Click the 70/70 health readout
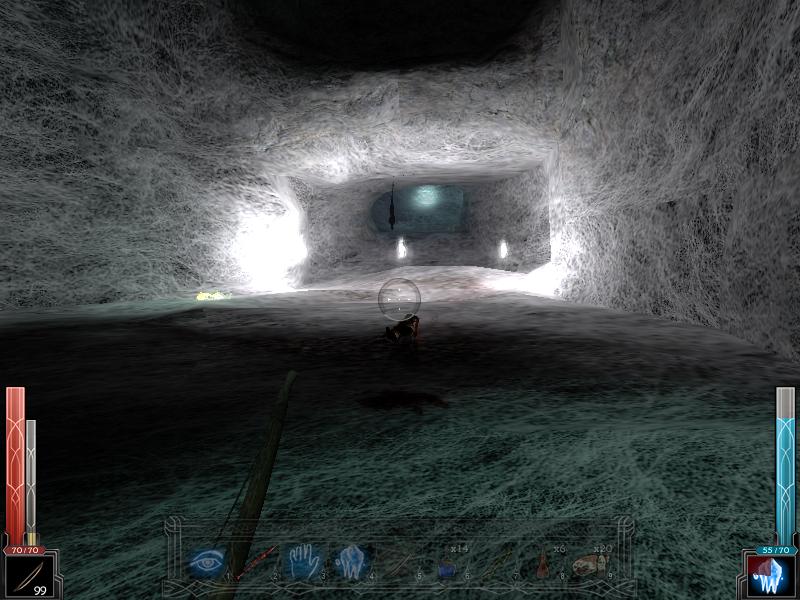This screenshot has width=800, height=600. pyautogui.click(x=24, y=550)
